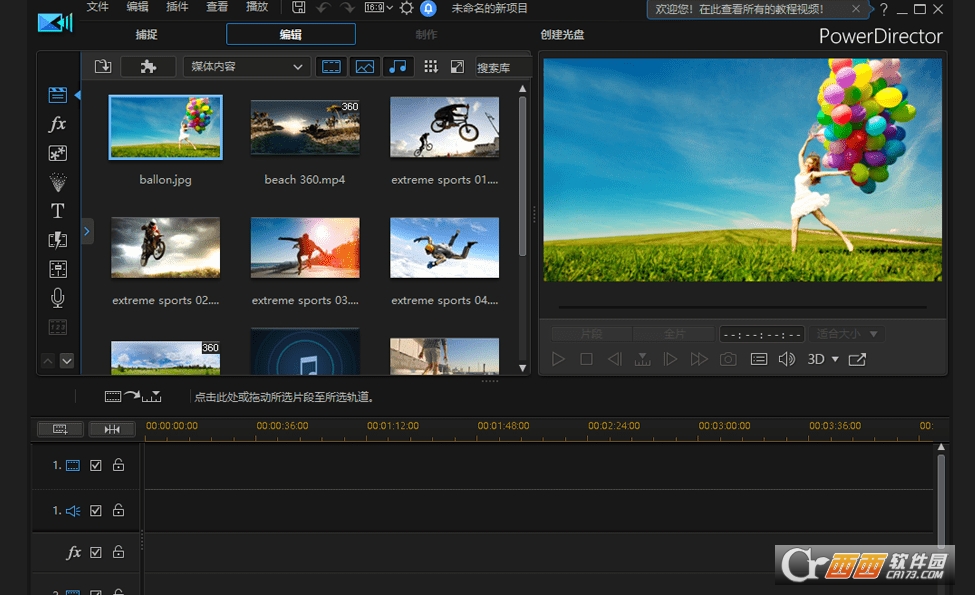Click the expand library view icon
The height and width of the screenshot is (595, 975).
(457, 67)
